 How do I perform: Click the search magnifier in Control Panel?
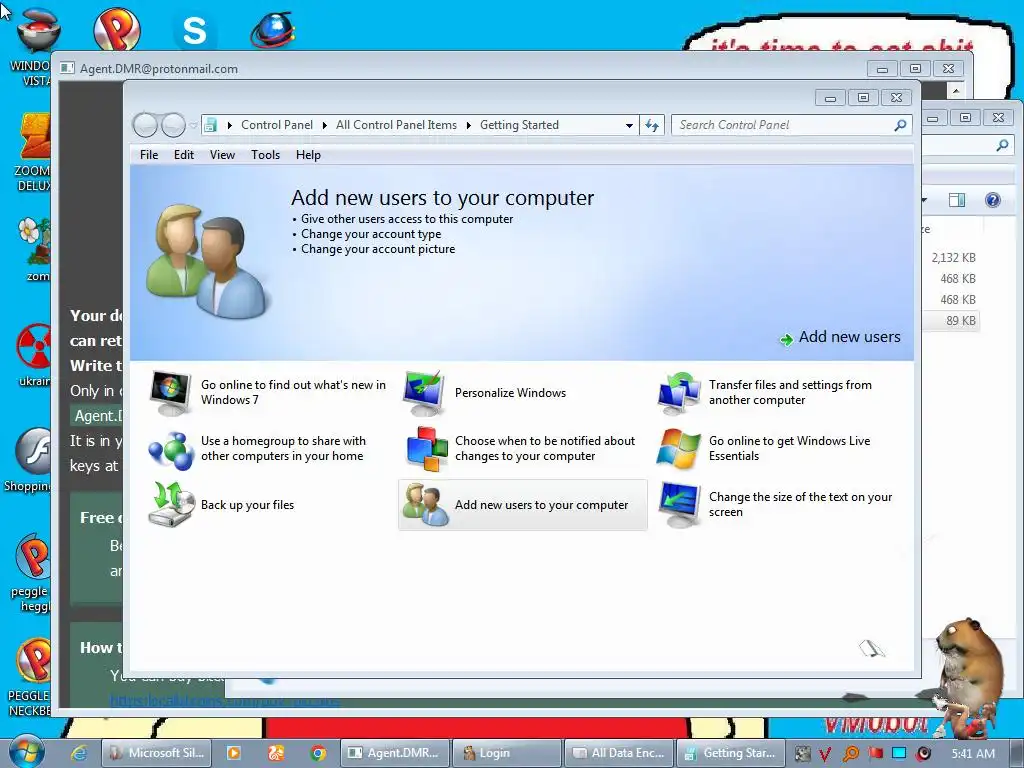tap(900, 125)
